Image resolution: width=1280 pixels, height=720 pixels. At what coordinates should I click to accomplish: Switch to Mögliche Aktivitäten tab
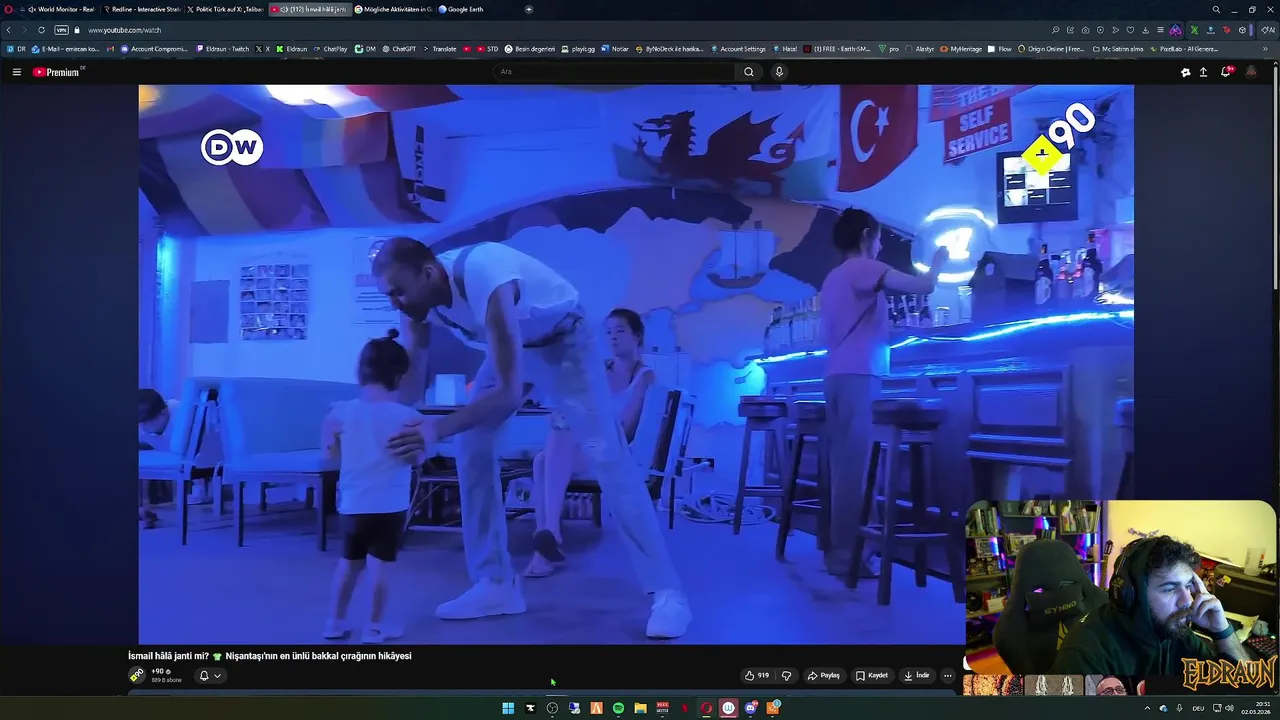click(393, 9)
